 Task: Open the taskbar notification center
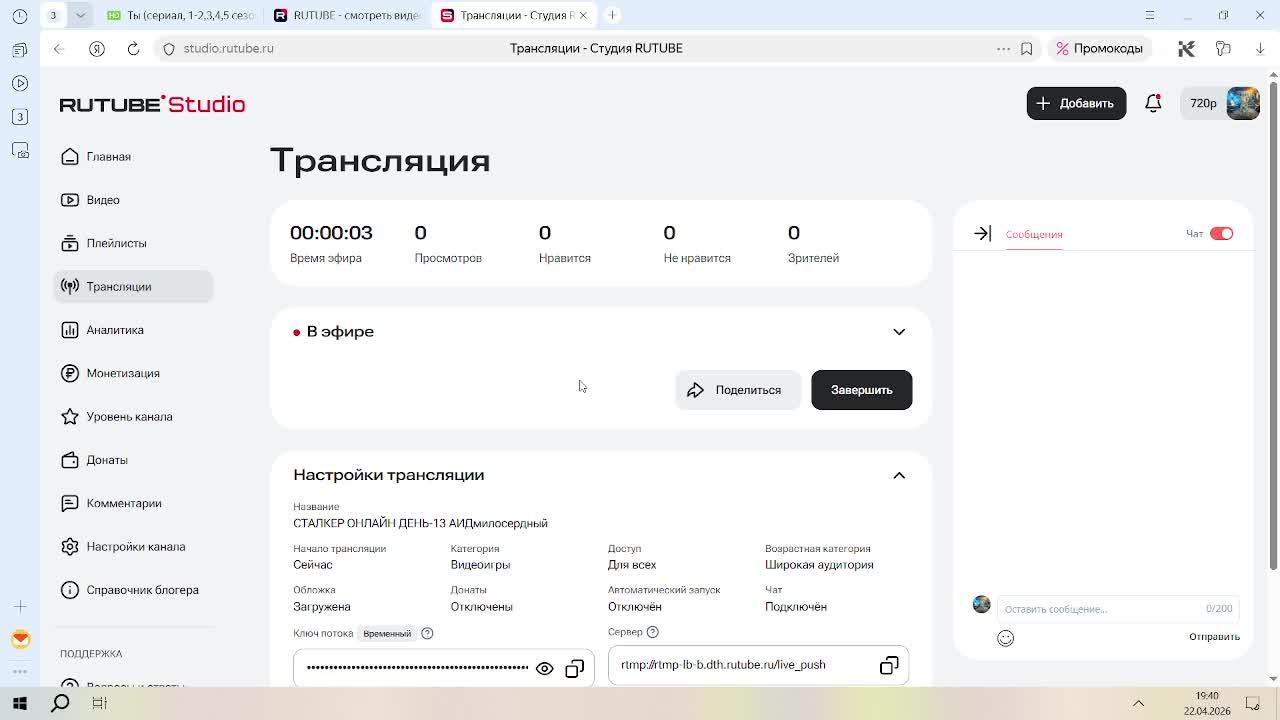(1252, 703)
